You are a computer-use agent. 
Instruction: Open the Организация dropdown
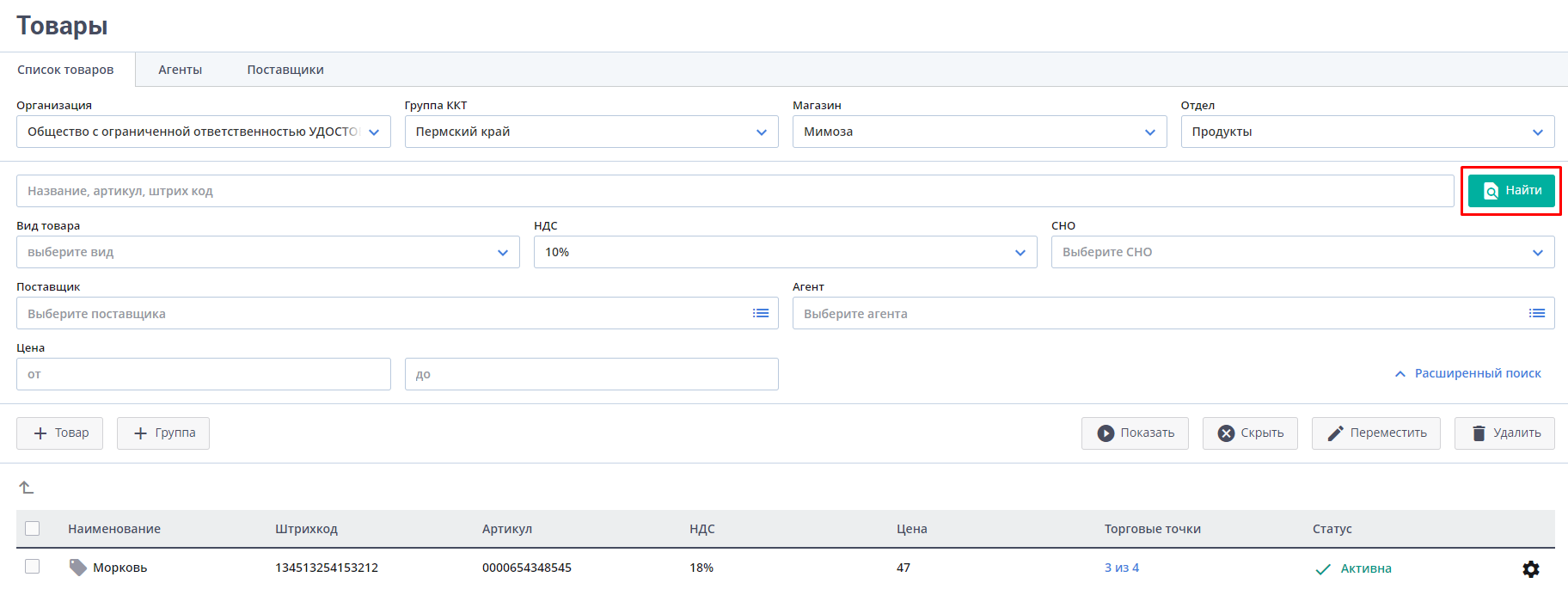tap(204, 132)
